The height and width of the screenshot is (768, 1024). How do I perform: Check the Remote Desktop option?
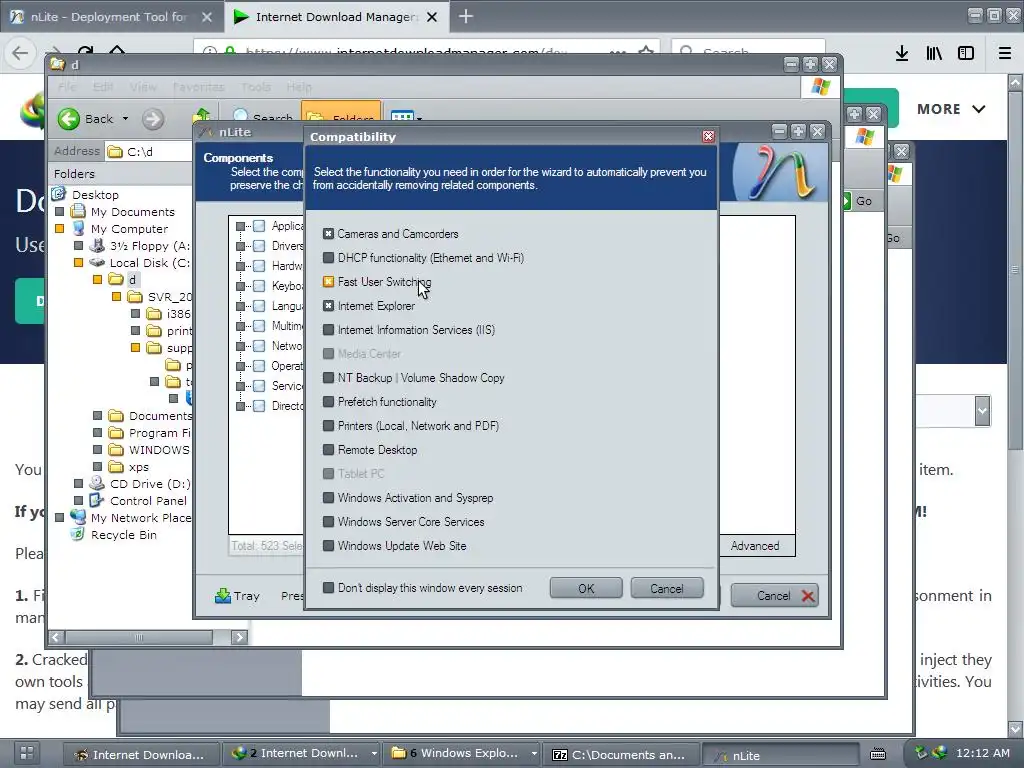[x=328, y=450]
